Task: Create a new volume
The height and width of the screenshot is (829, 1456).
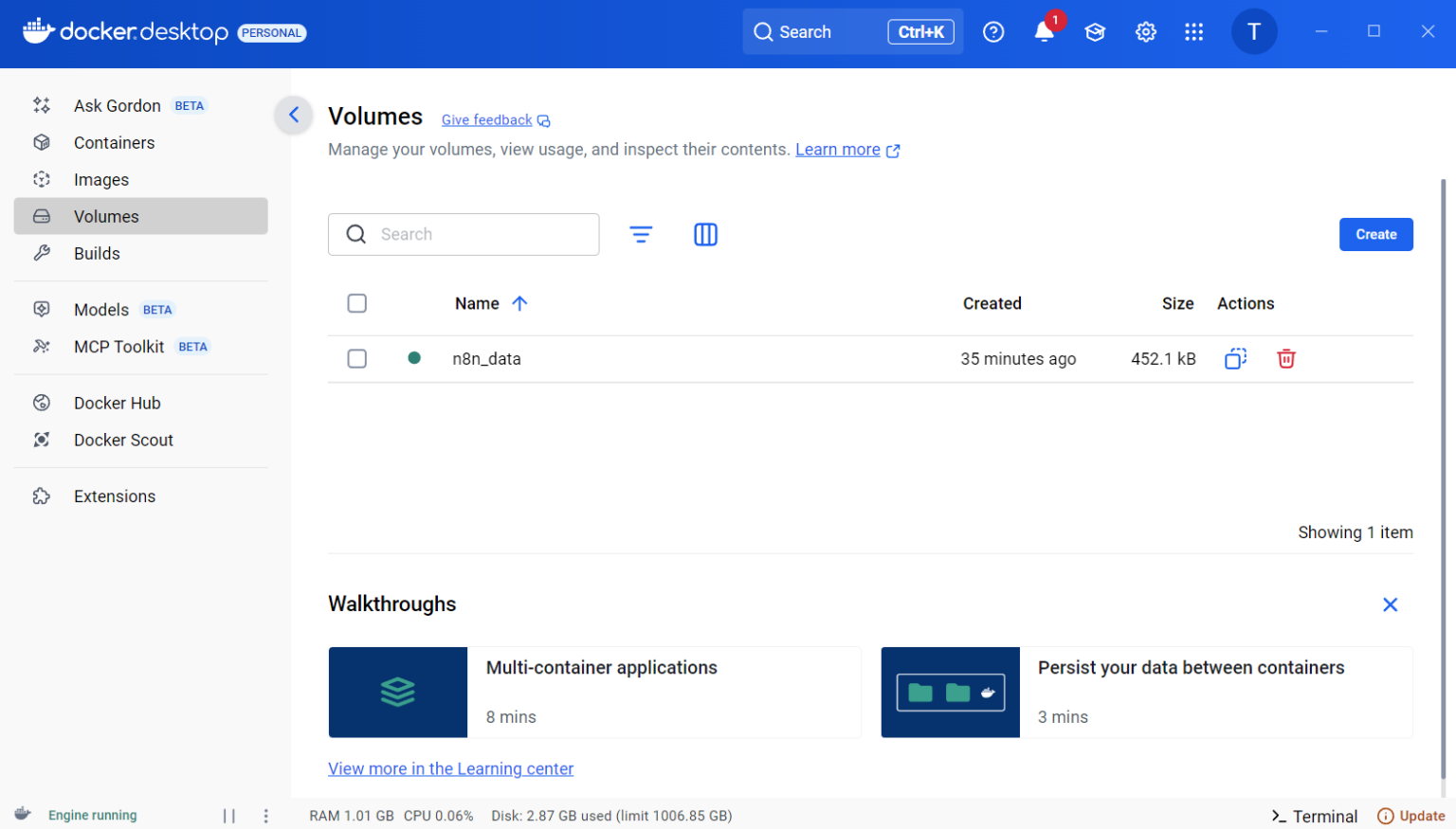Action: tap(1375, 234)
